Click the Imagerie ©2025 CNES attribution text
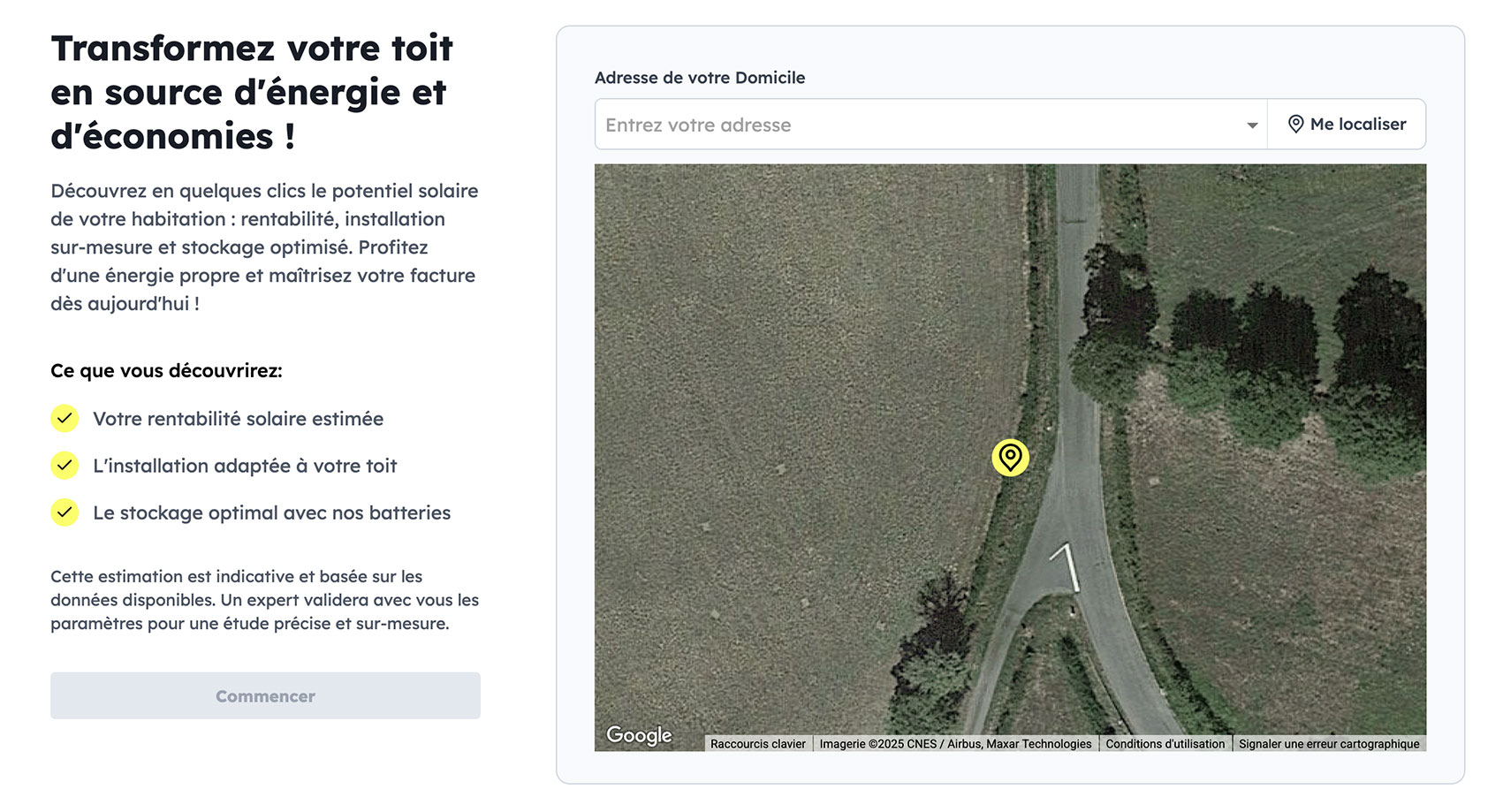This screenshot has width=1503, height=812. coord(955,744)
